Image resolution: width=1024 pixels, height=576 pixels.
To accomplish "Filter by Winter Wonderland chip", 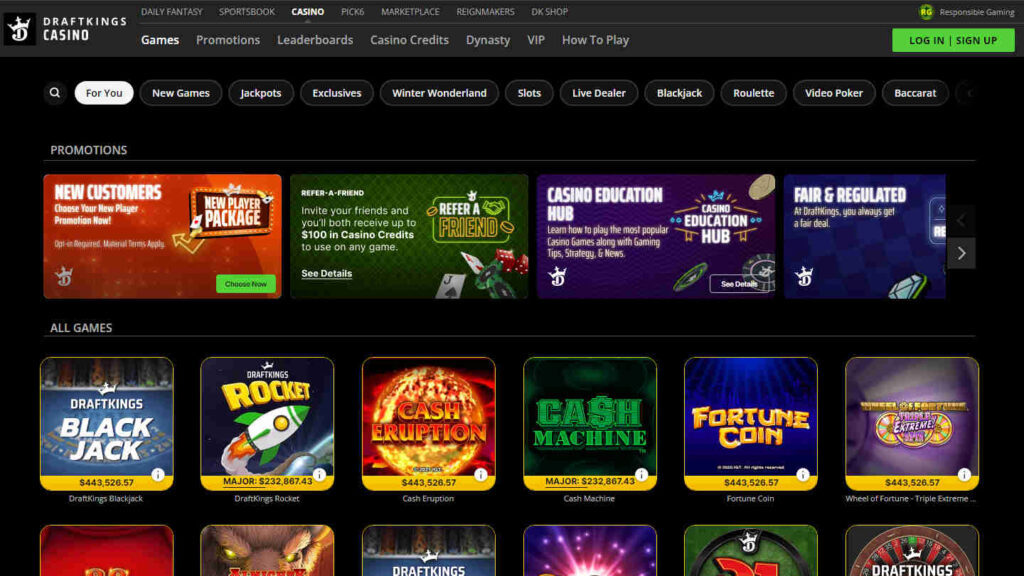I will [x=439, y=93].
